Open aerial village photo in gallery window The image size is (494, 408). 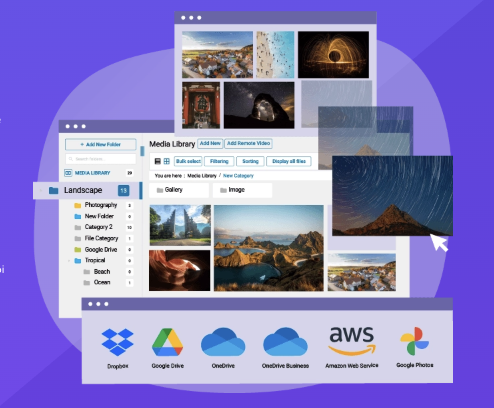tap(217, 55)
